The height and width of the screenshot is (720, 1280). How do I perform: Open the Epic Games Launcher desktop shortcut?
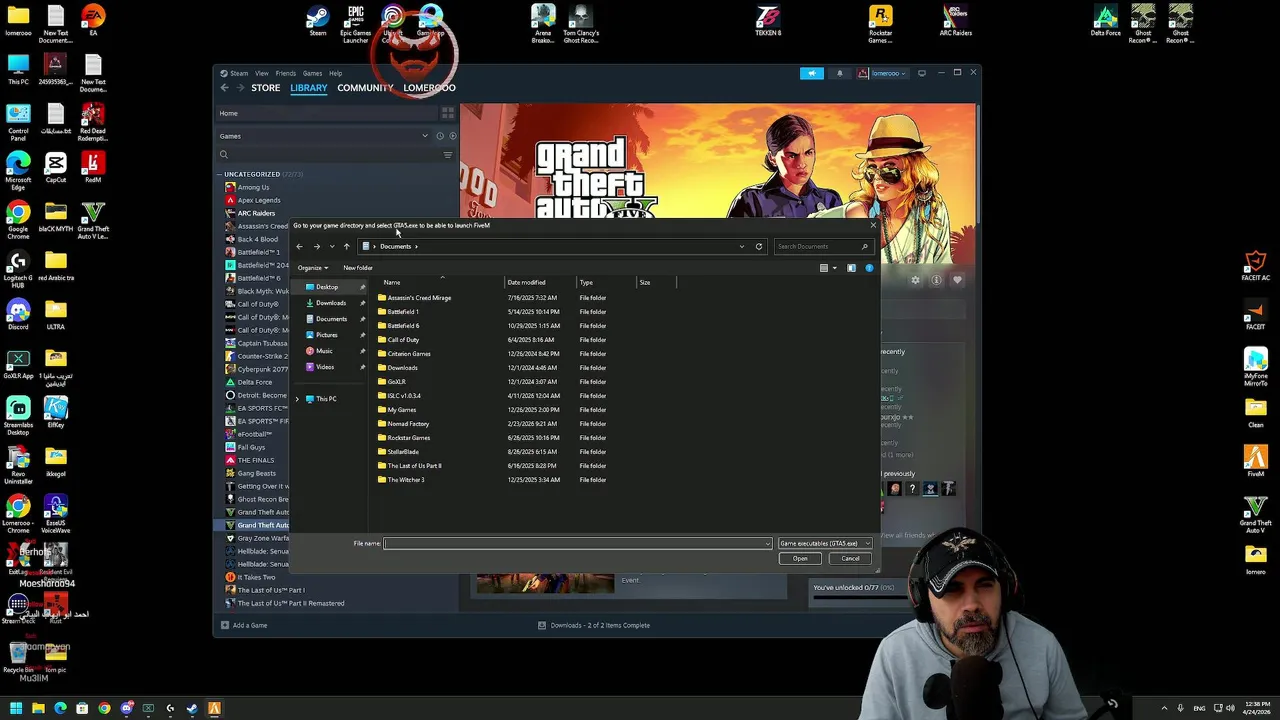356,23
